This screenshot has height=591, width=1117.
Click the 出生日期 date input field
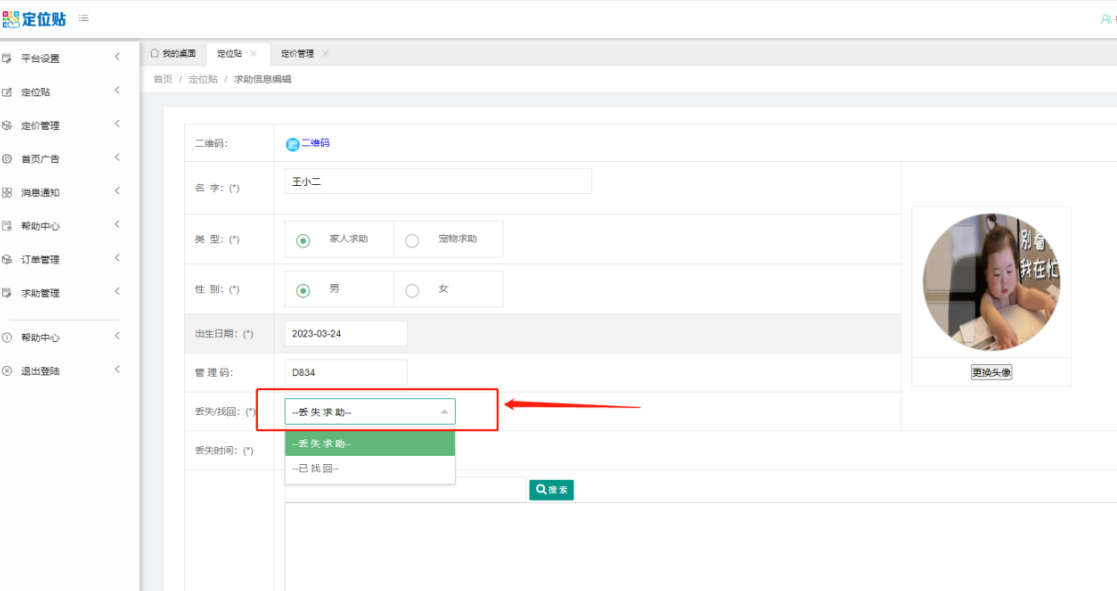[x=346, y=333]
